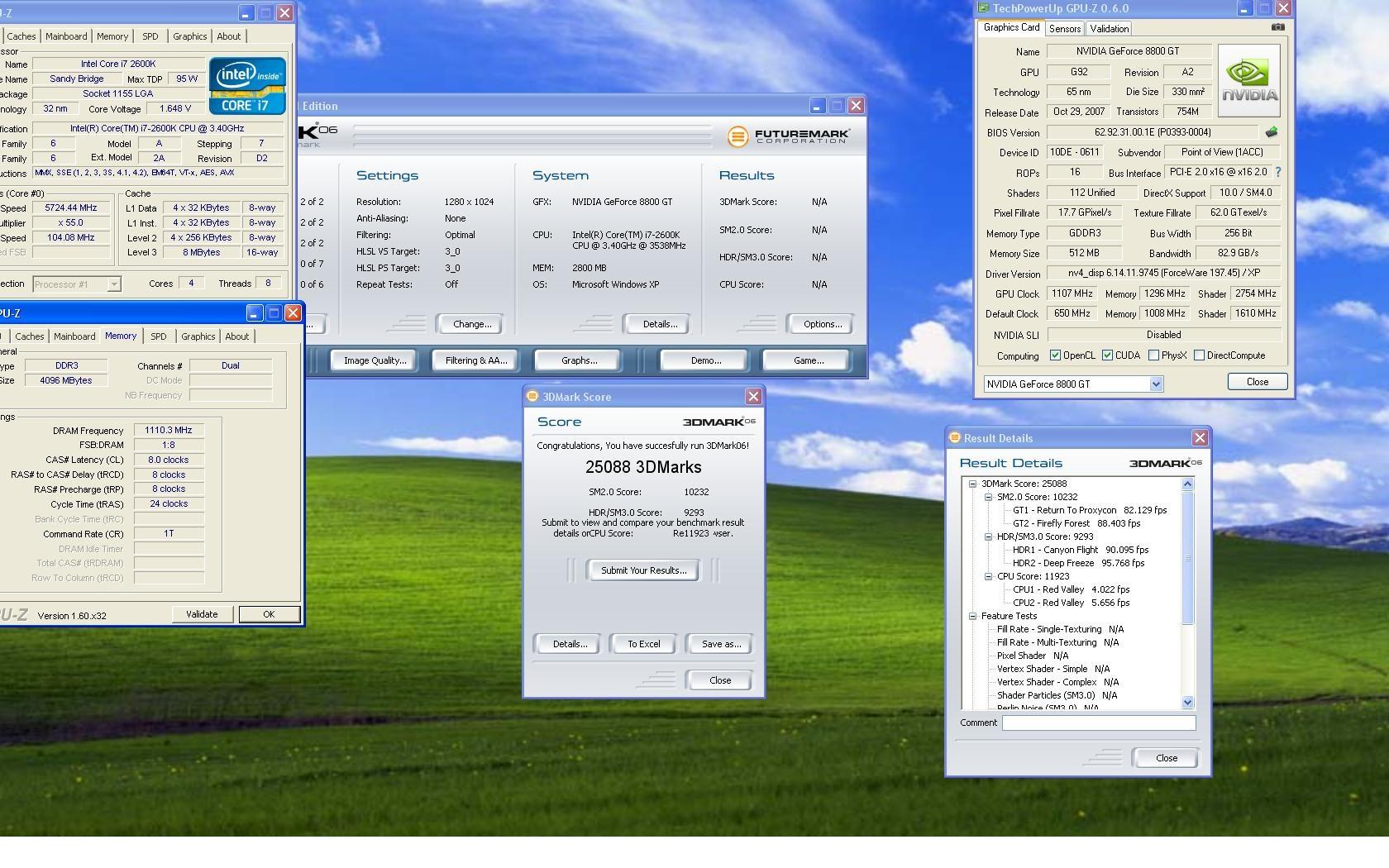Open the Processor #1 selection dropdown
Screen dimensions: 1389x868
point(114,284)
